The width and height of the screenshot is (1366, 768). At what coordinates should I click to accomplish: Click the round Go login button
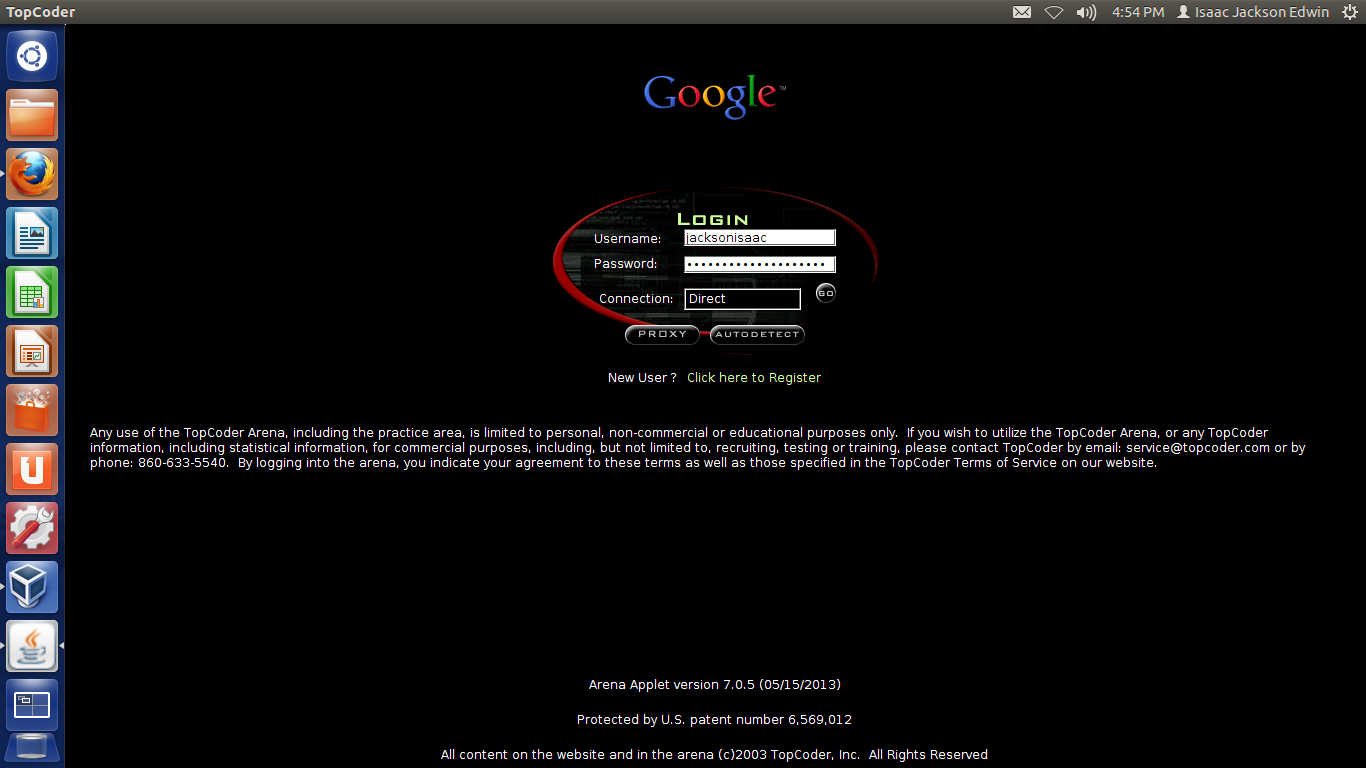(x=825, y=293)
